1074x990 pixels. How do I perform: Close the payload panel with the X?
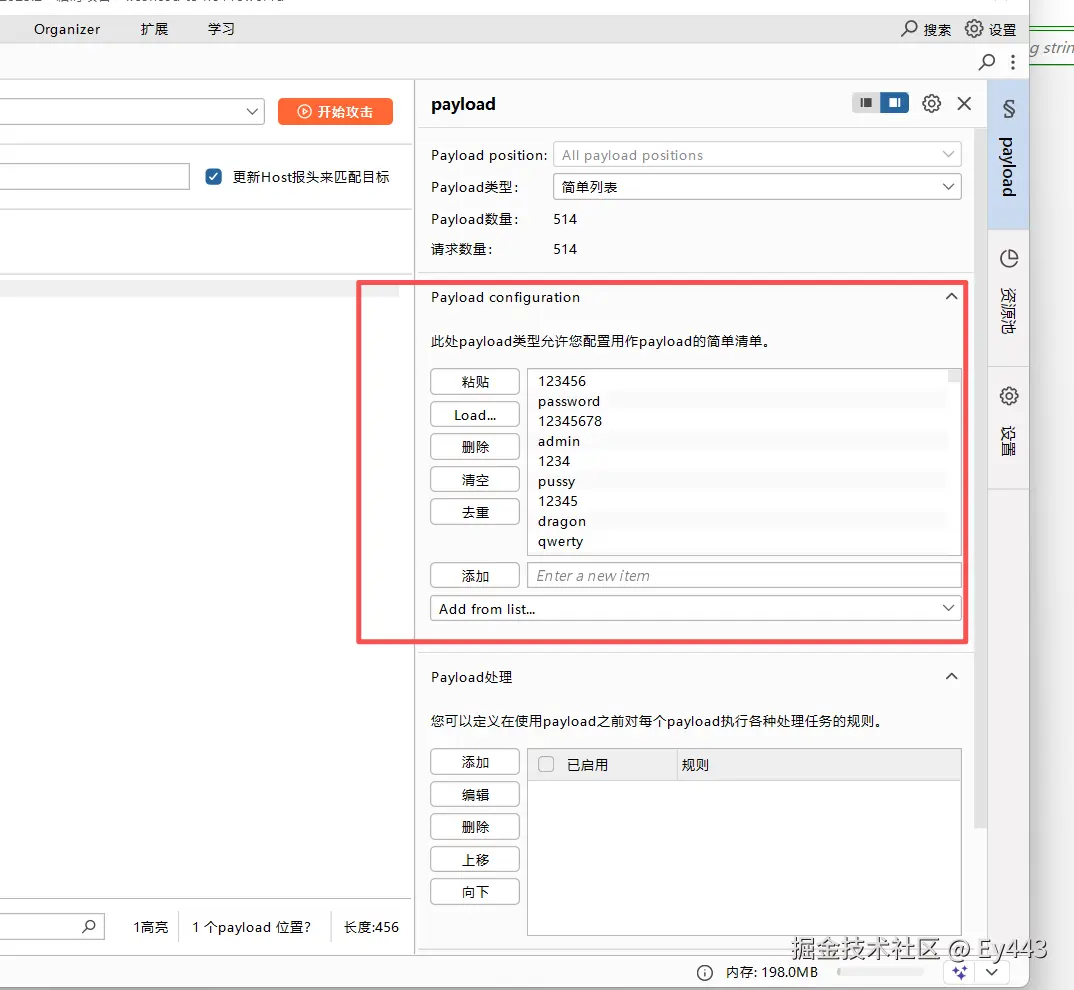964,103
